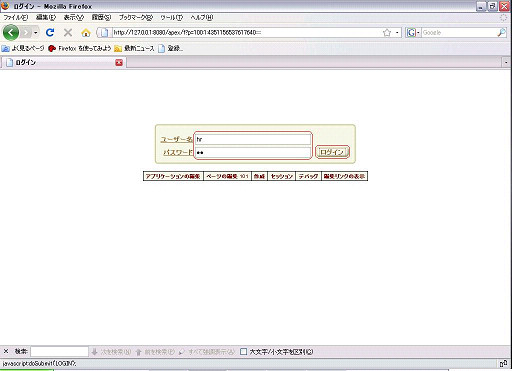Image resolution: width=512 pixels, height=371 pixels.
Task: Open the よく見るページ bookmark folder
Action: (x=23, y=48)
